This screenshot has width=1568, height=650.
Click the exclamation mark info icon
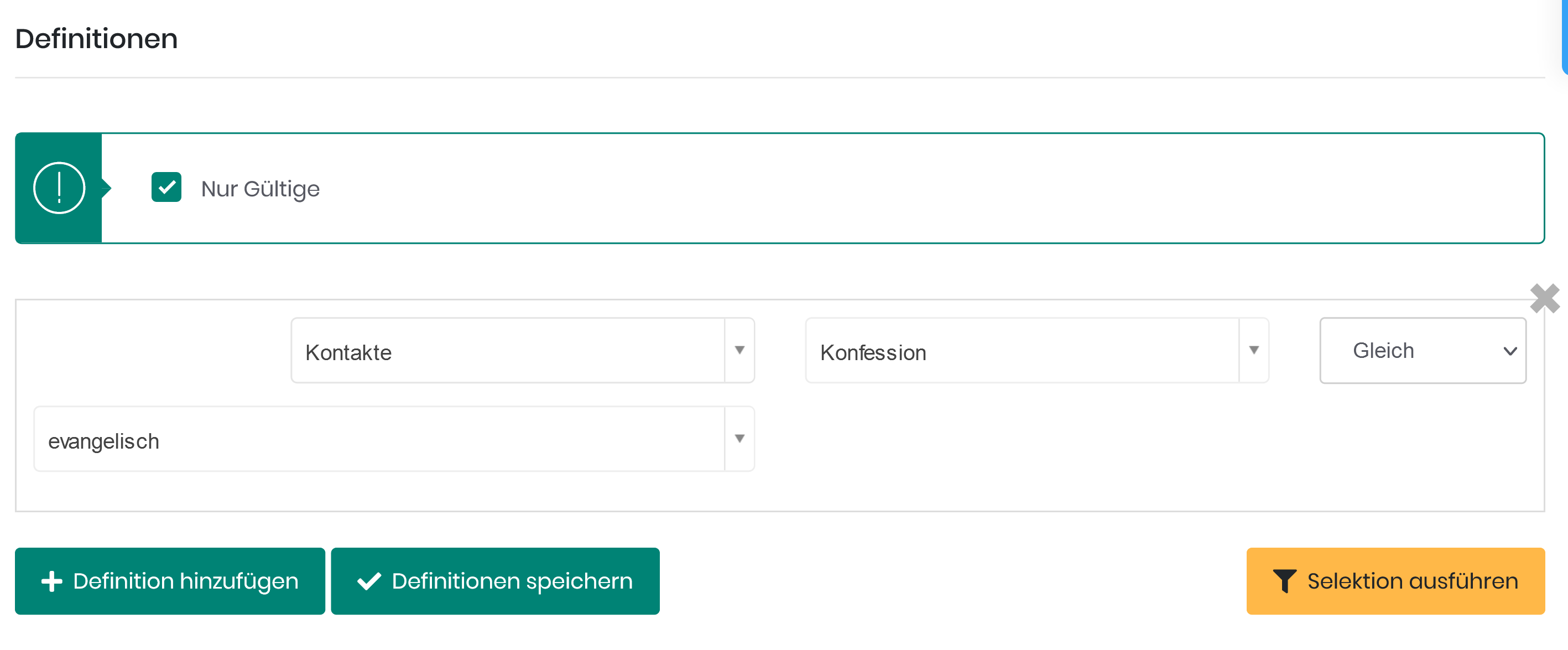pyautogui.click(x=59, y=188)
